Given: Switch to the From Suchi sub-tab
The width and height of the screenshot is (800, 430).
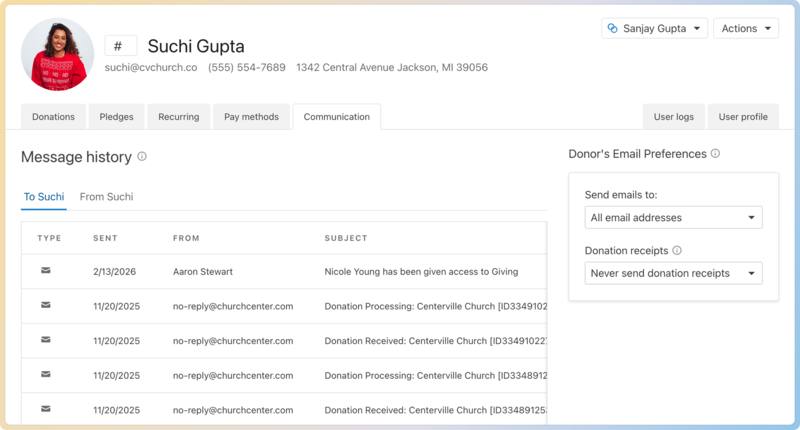Looking at the screenshot, I should (106, 197).
